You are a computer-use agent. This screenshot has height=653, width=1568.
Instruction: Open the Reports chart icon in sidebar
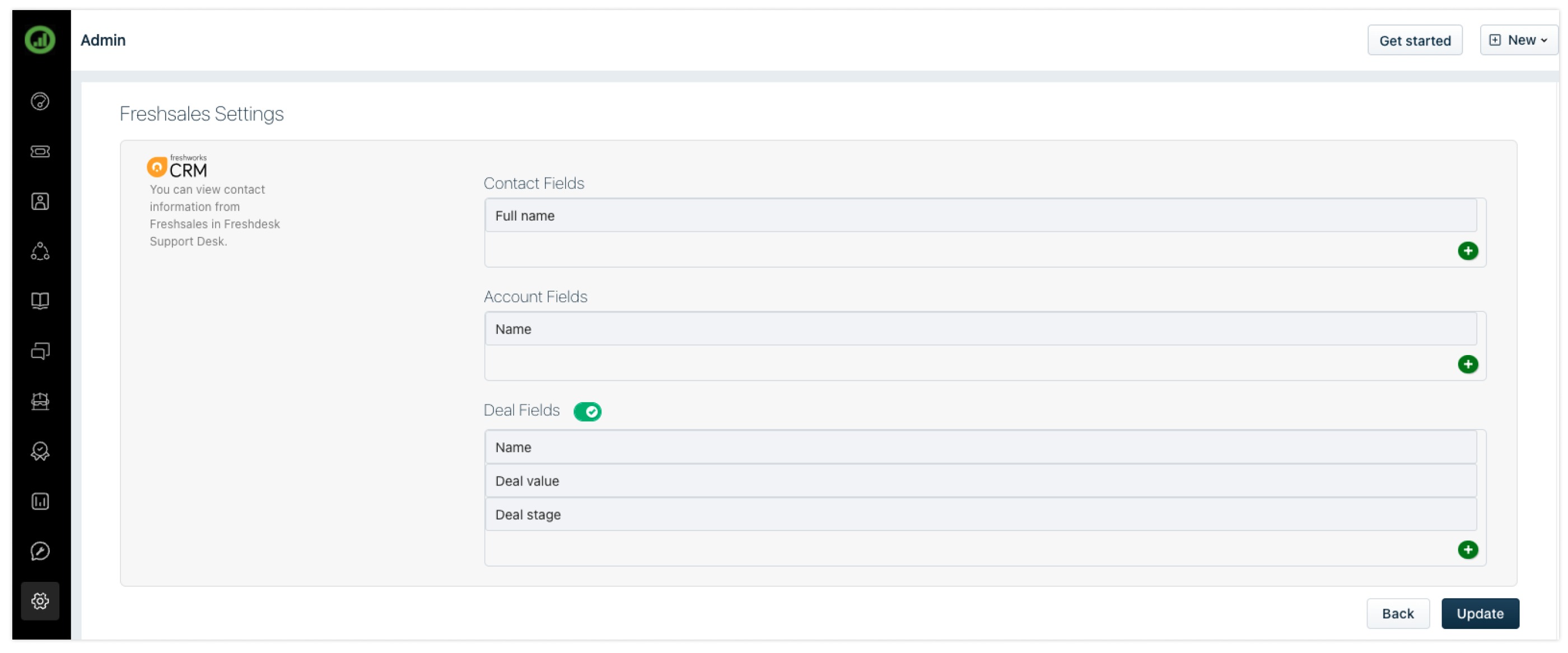tap(40, 501)
